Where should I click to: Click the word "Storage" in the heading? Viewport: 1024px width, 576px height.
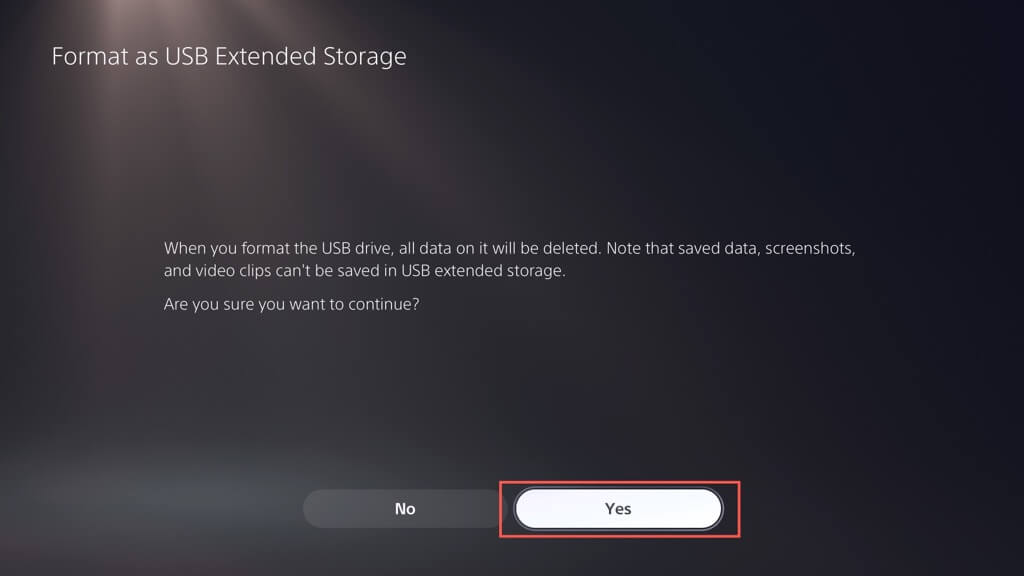(364, 56)
